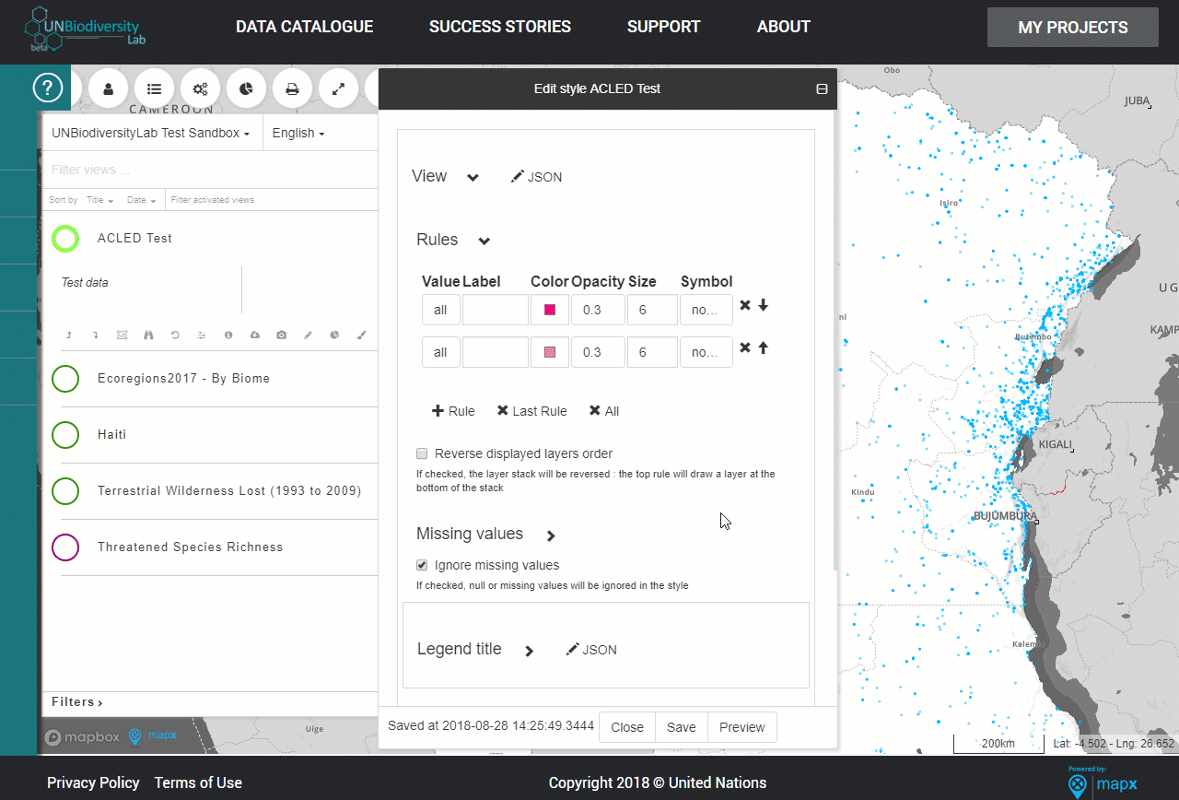
Task: Open the Privacy Policy link
Action: pos(93,783)
